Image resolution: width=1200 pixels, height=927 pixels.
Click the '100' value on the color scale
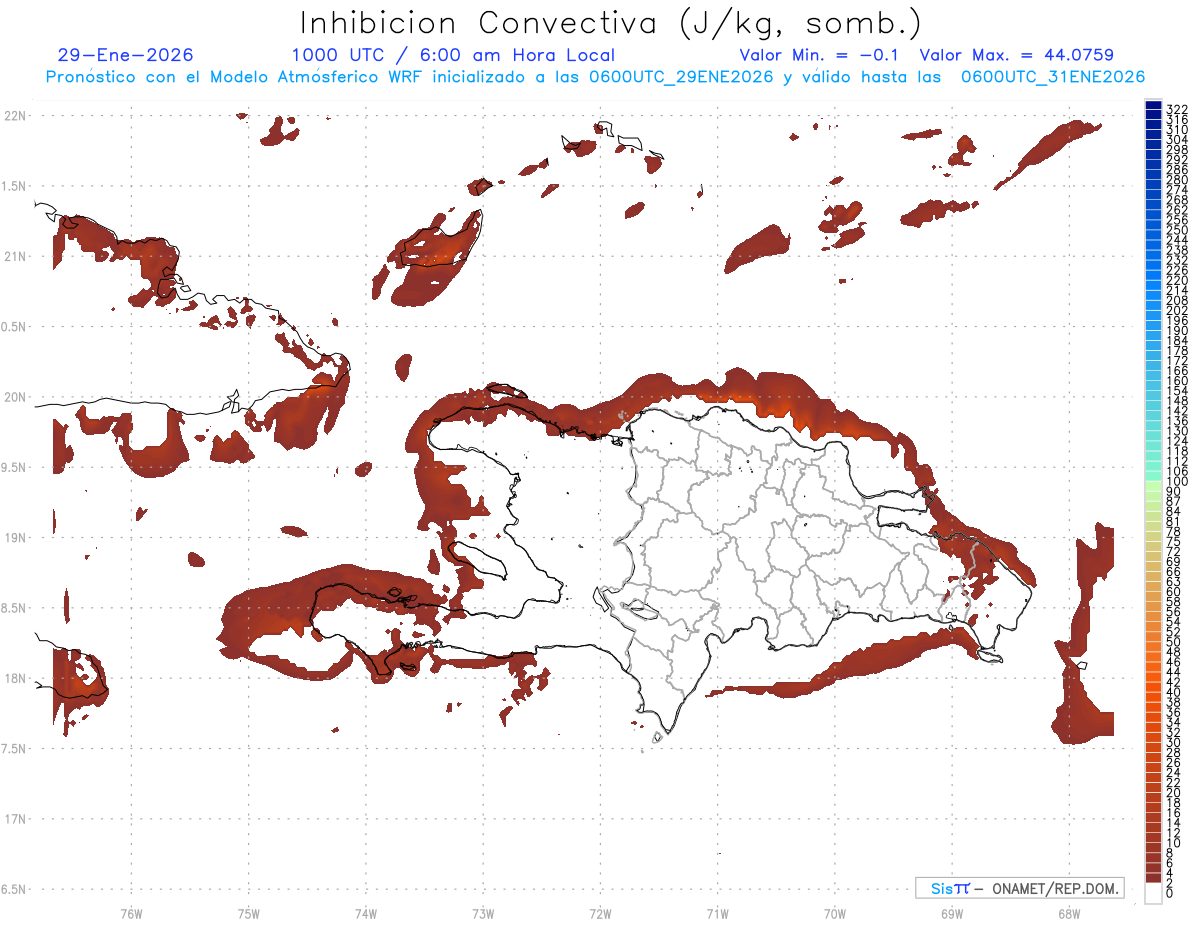tap(1176, 483)
